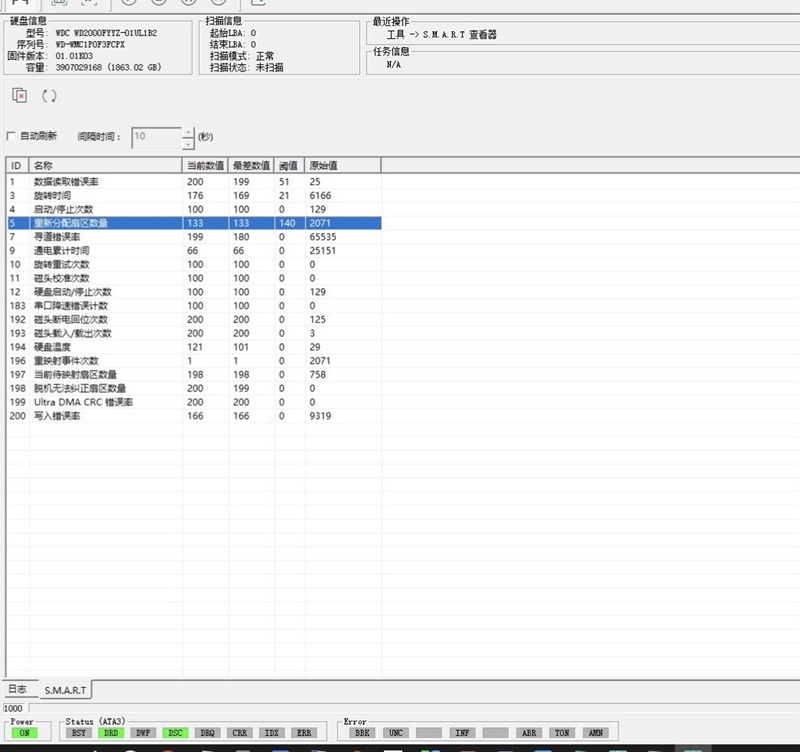Switch to the S.M.A.R.T tab
This screenshot has width=800, height=752.
click(x=65, y=690)
